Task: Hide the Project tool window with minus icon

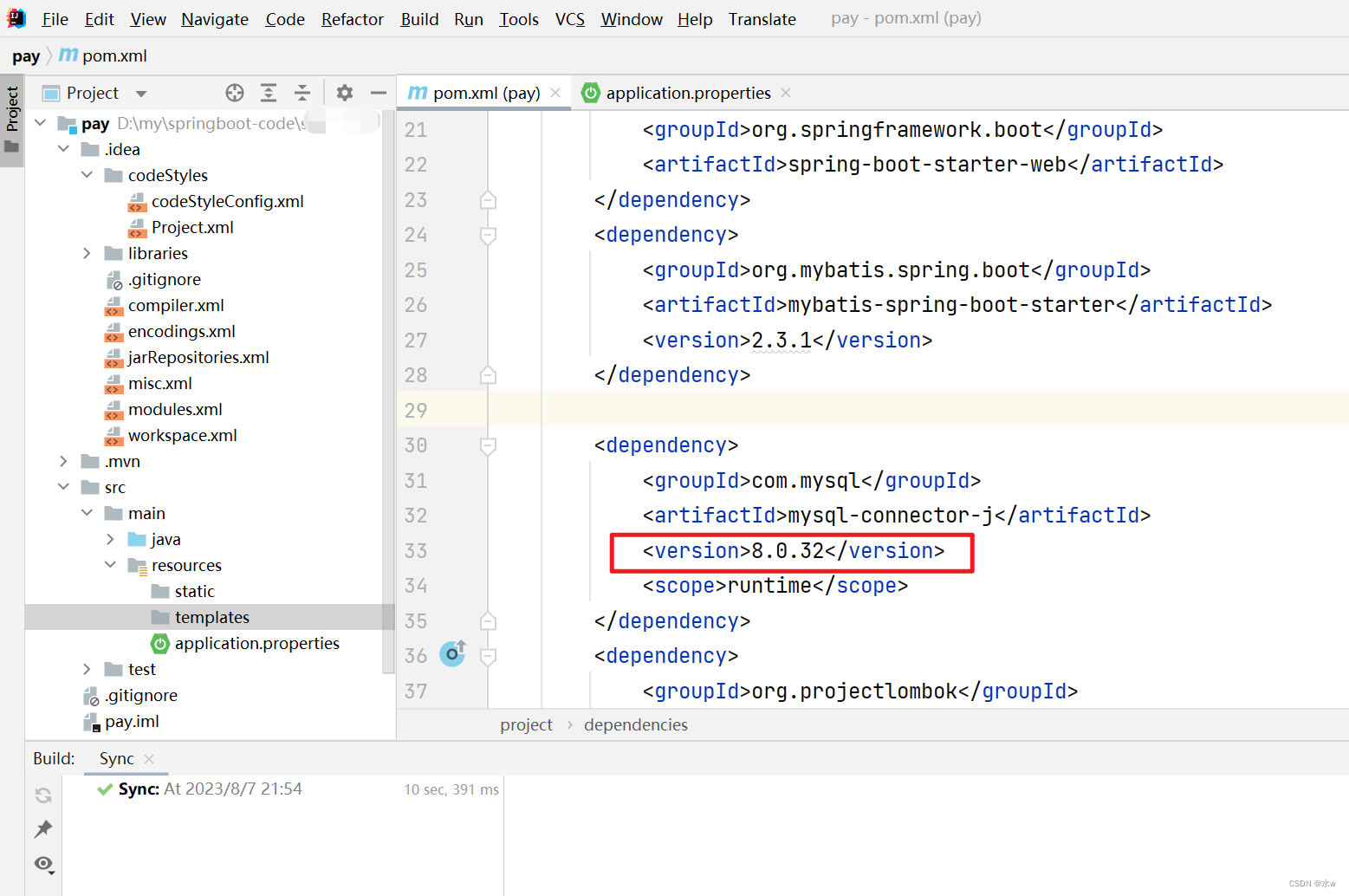Action: click(x=378, y=93)
